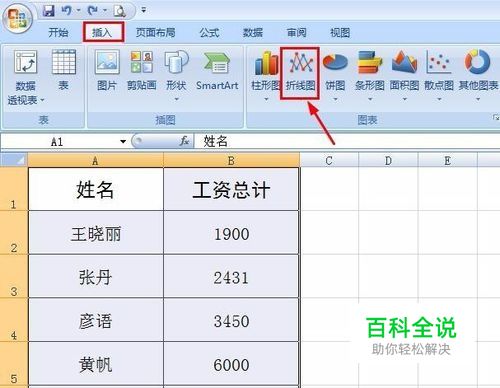Insert a 面积图 area chart
This screenshot has width=500, height=388.
coord(404,75)
